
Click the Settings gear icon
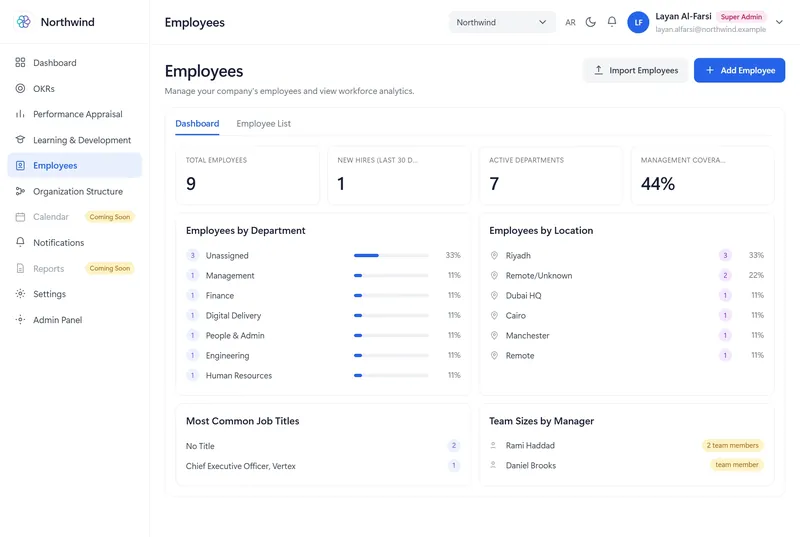click(x=20, y=294)
